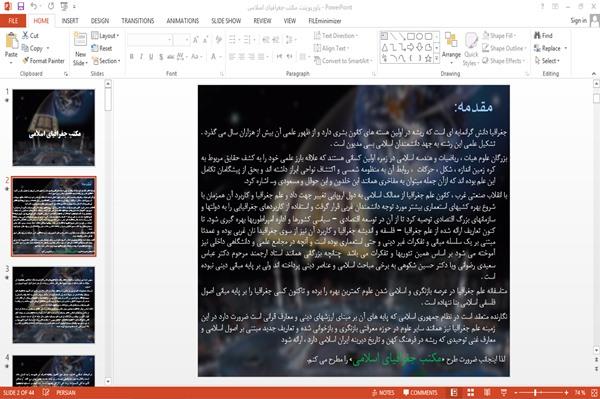Save the presentation from Quick Access Toolbar
Viewport: 600px width, 399px height.
21,7
